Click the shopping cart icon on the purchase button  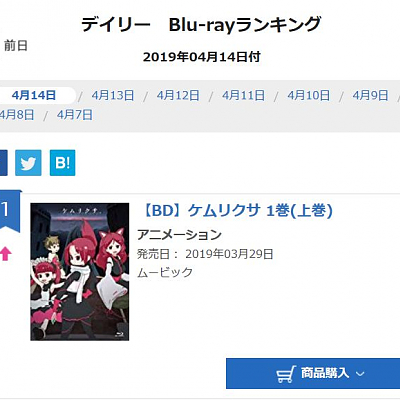pos(286,374)
